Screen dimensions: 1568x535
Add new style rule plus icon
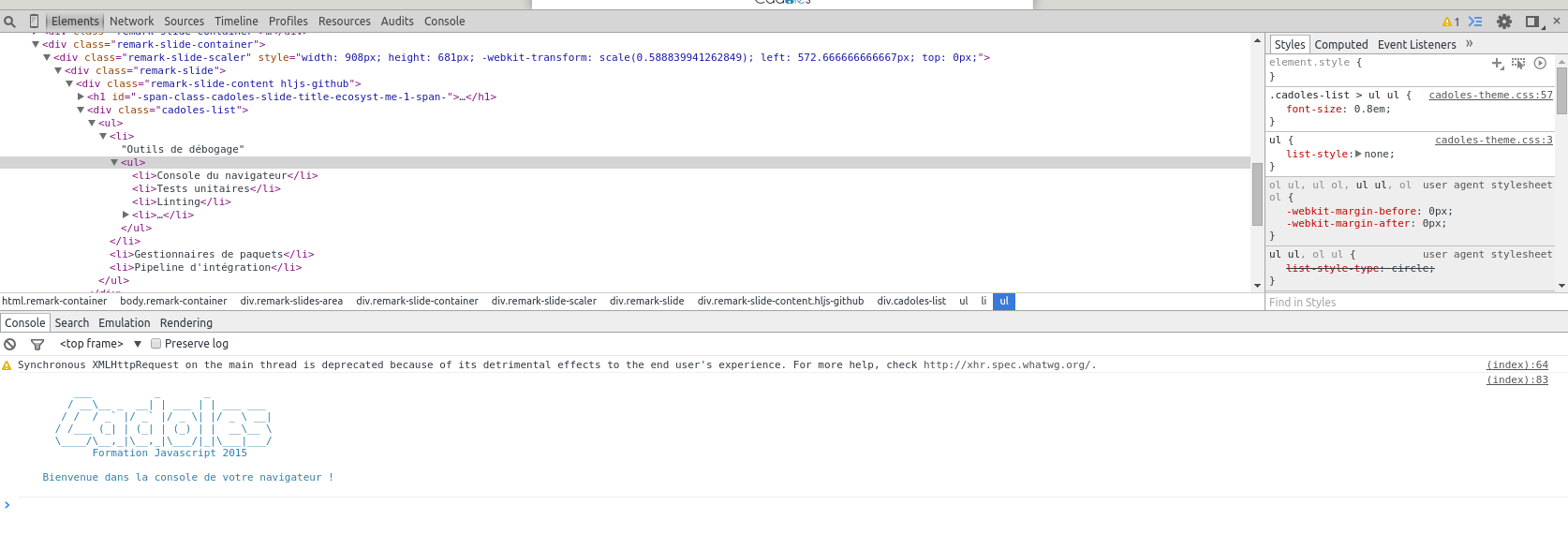pos(1498,63)
